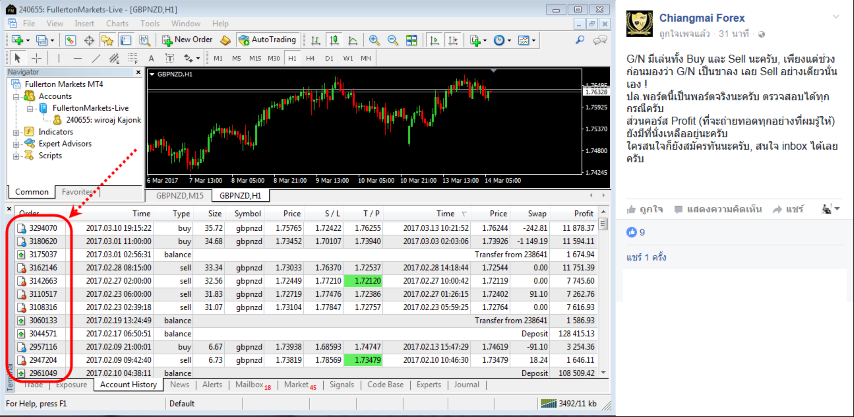The height and width of the screenshot is (417, 854).
Task: Click the New Order button
Action: [x=187, y=40]
